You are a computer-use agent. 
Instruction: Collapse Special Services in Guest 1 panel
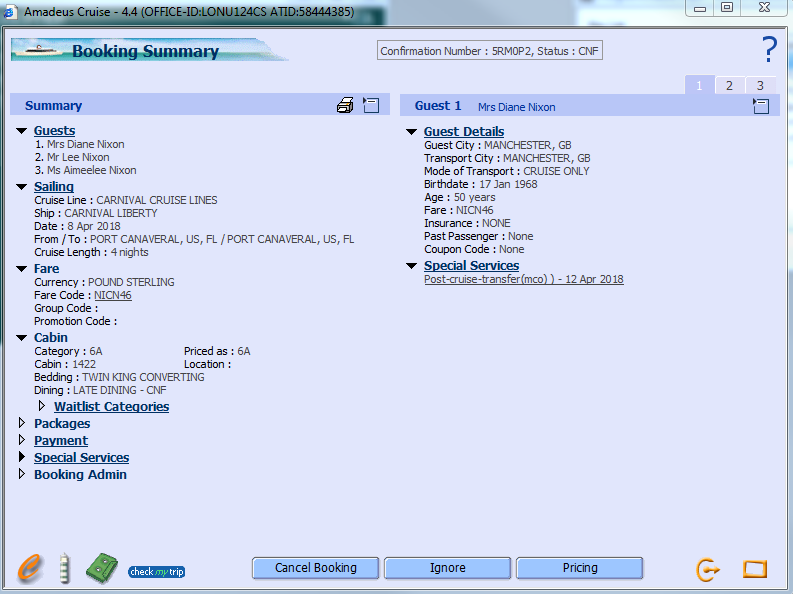click(411, 266)
